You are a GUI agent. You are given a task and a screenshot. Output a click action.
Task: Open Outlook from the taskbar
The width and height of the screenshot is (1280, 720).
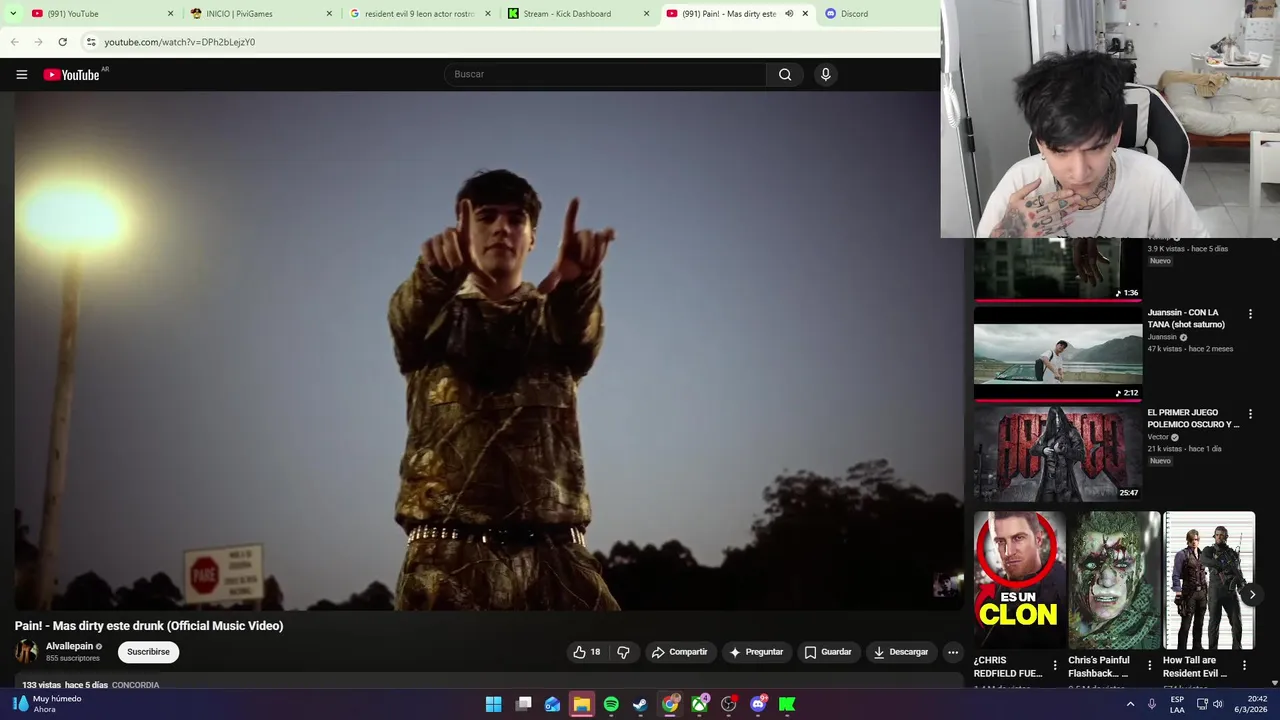click(x=552, y=704)
